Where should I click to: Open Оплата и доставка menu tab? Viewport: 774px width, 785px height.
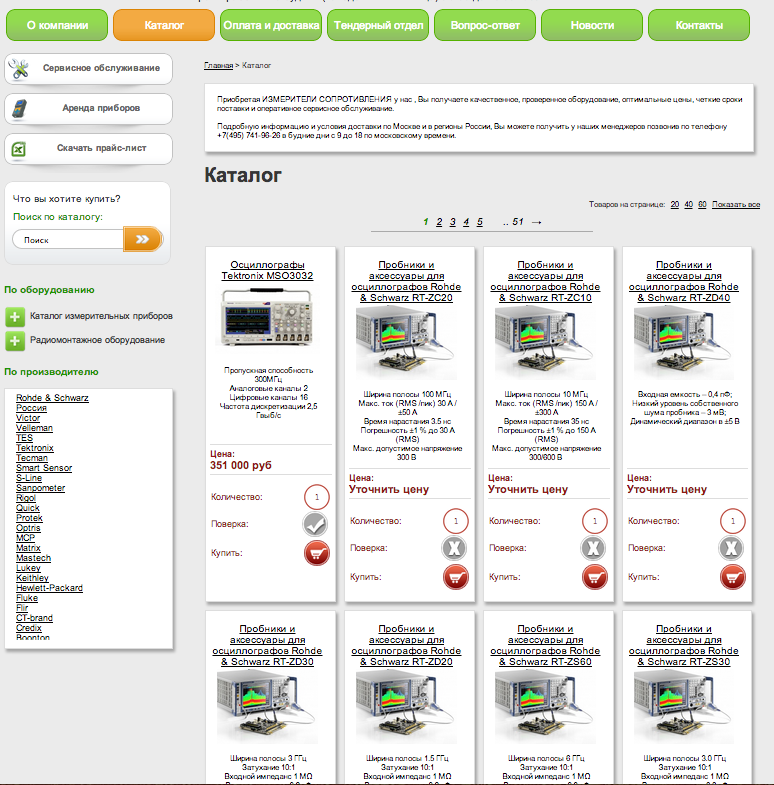(271, 25)
